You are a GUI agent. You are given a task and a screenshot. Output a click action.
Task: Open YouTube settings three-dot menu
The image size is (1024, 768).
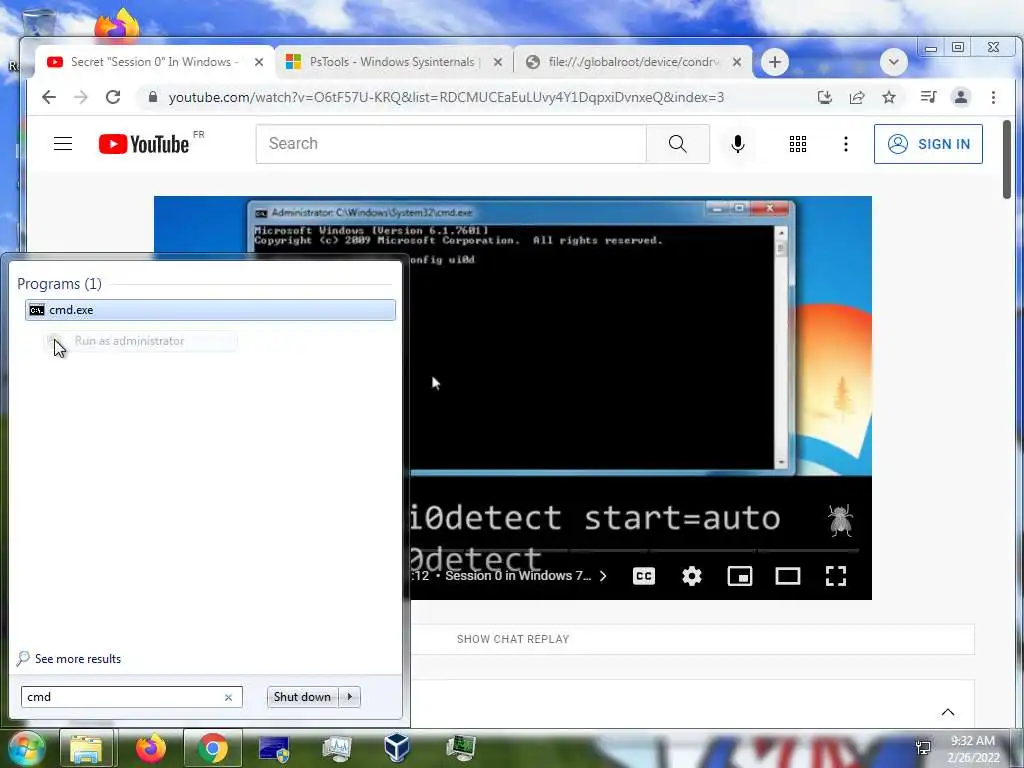846,144
